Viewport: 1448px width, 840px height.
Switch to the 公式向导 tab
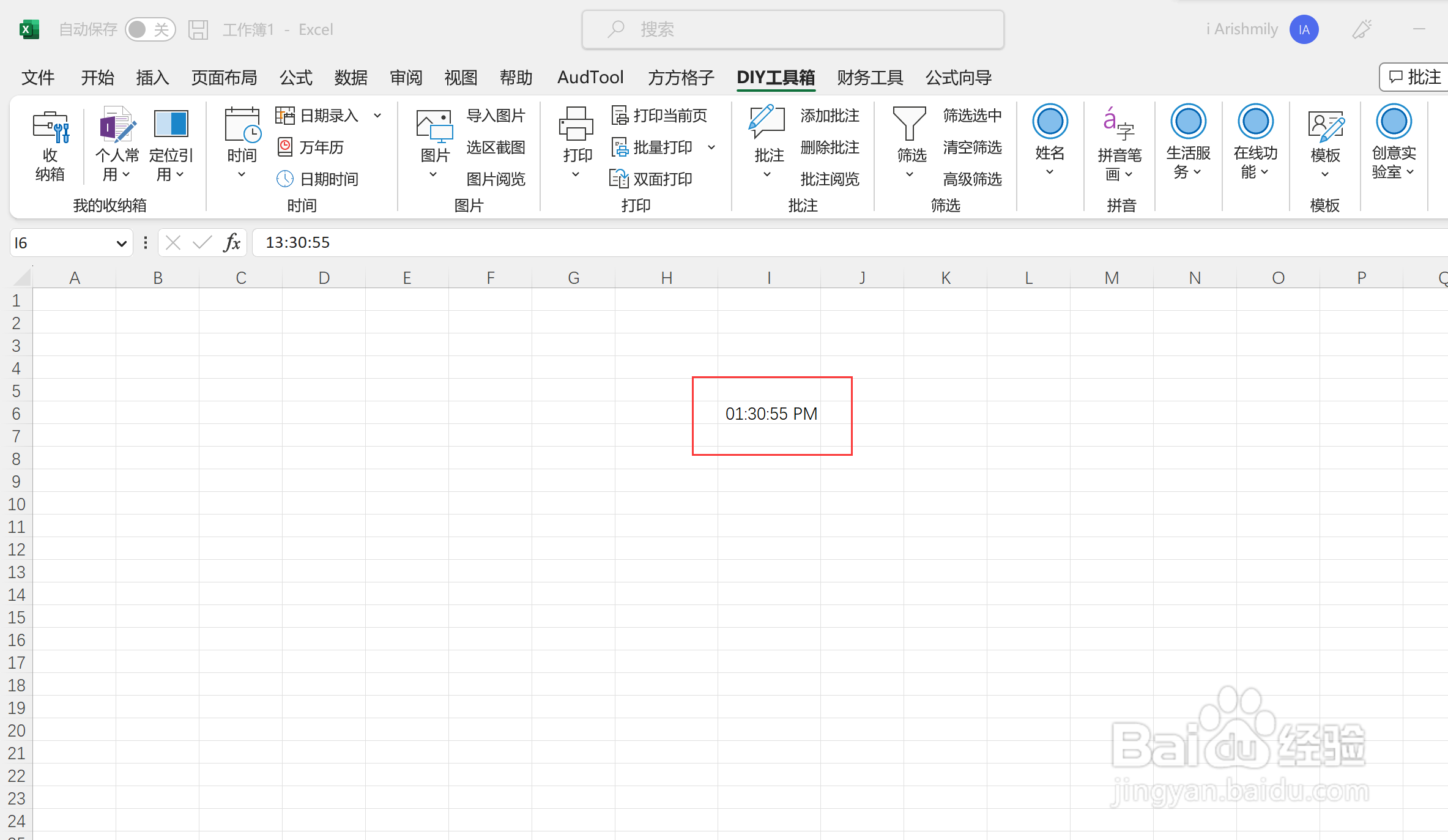coord(958,78)
